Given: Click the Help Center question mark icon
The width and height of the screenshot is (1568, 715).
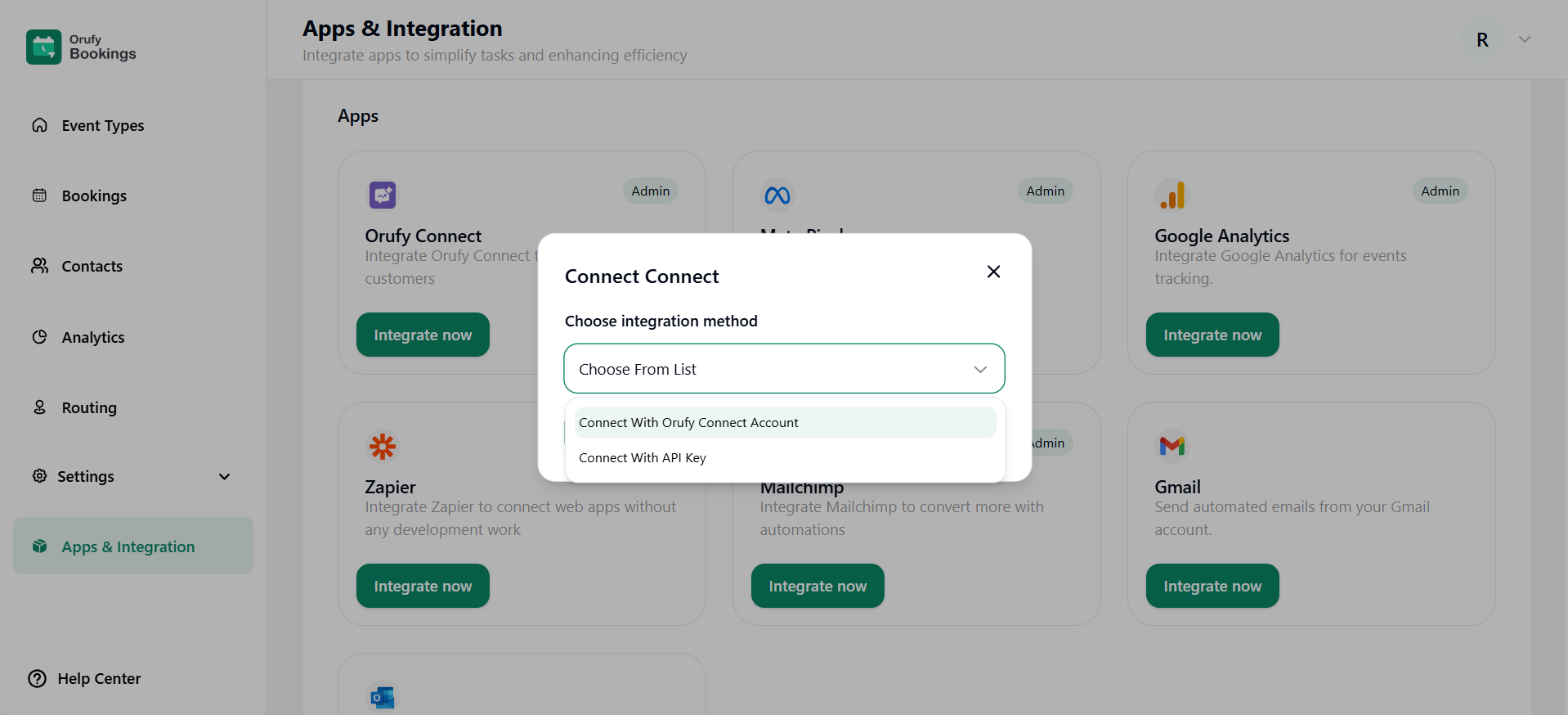Looking at the screenshot, I should click(x=38, y=678).
